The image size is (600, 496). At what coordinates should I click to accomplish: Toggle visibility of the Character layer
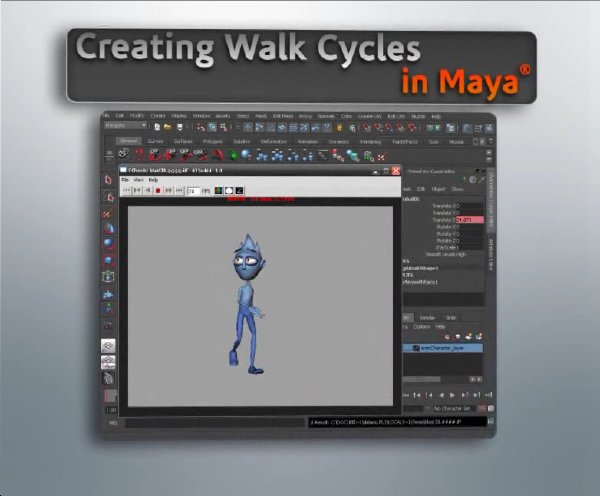[x=416, y=348]
